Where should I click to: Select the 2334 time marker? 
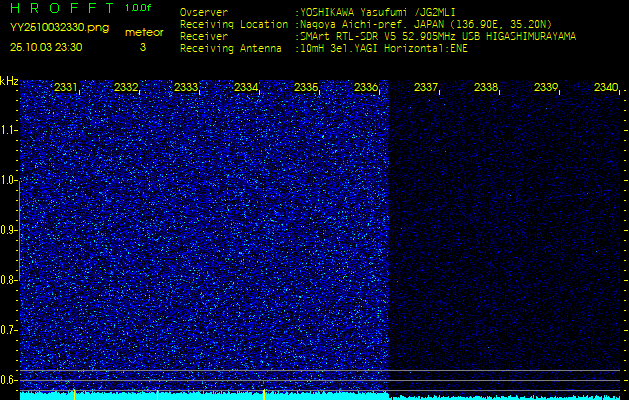246,87
